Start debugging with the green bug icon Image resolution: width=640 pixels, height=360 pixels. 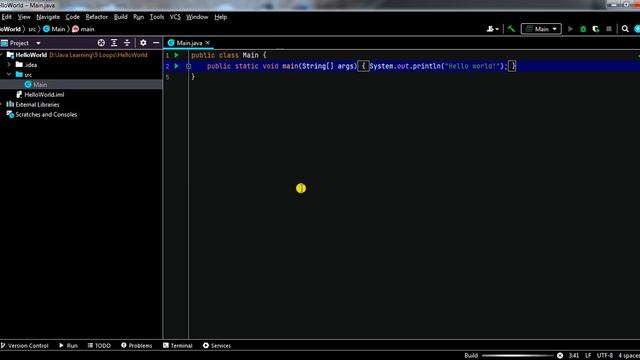click(x=583, y=29)
